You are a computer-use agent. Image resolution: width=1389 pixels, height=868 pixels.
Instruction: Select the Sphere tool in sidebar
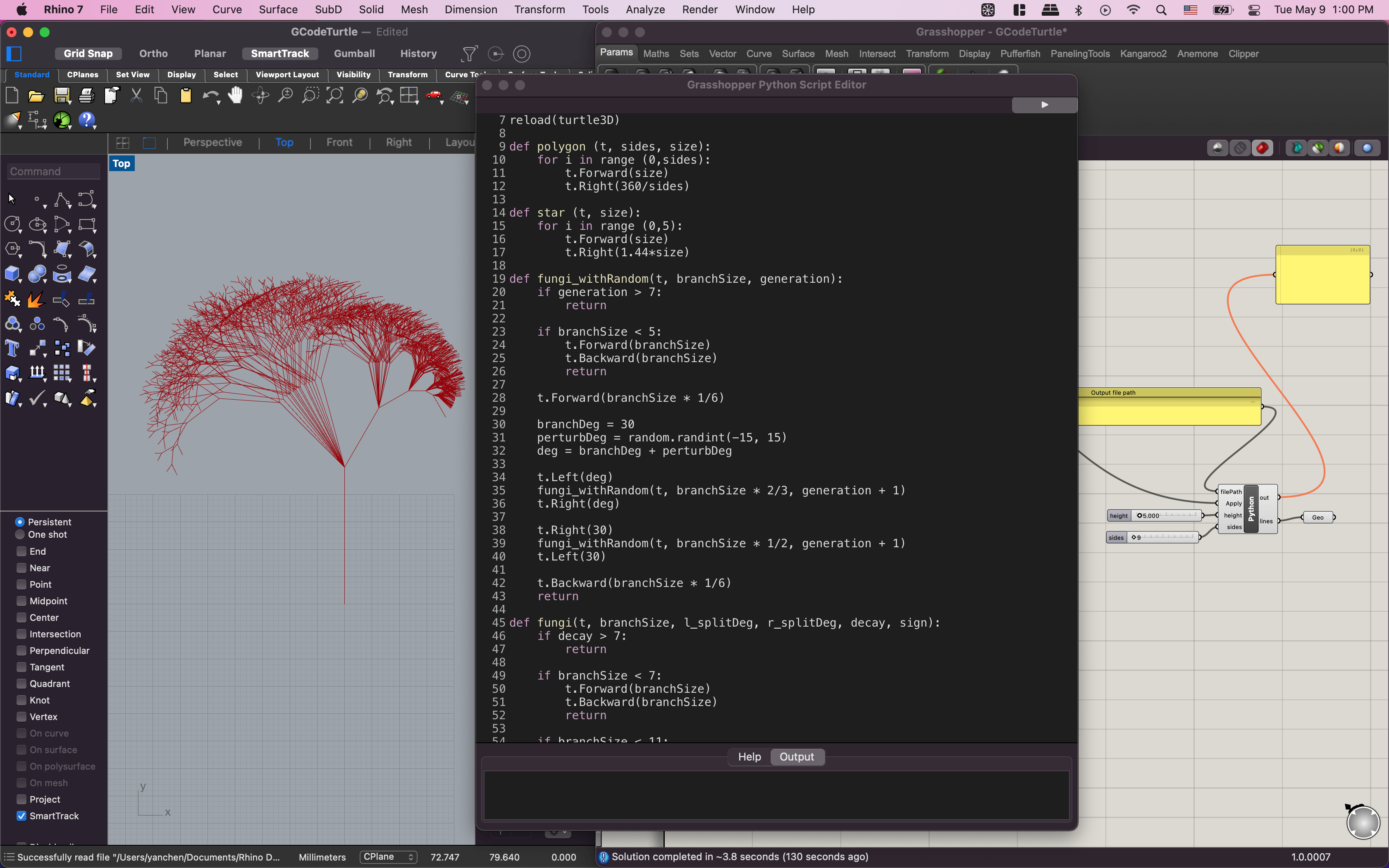point(37,274)
